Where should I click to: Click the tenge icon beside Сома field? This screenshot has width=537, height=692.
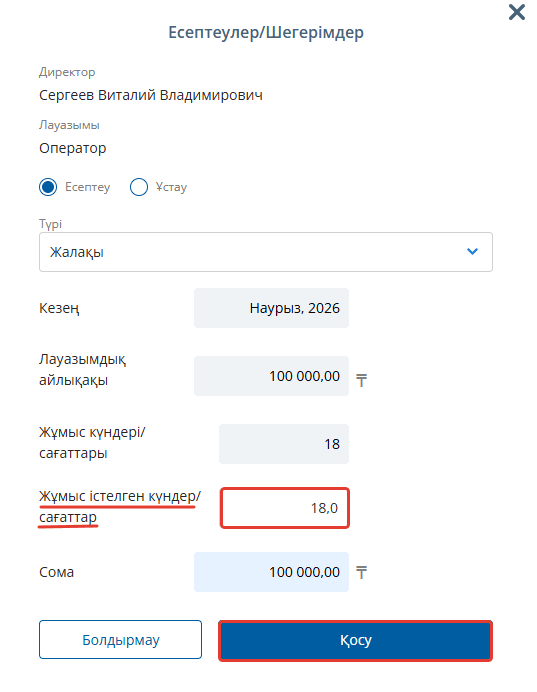[361, 572]
